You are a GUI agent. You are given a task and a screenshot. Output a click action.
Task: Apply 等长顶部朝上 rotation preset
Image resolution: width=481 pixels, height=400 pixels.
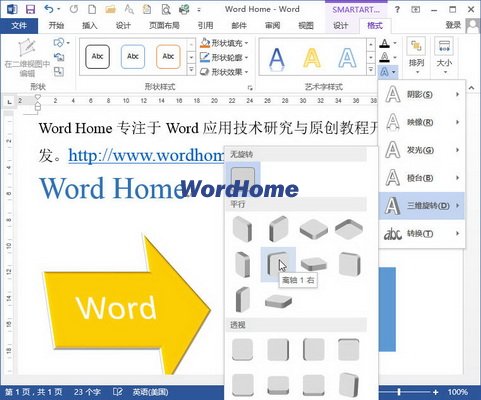pyautogui.click(x=313, y=229)
